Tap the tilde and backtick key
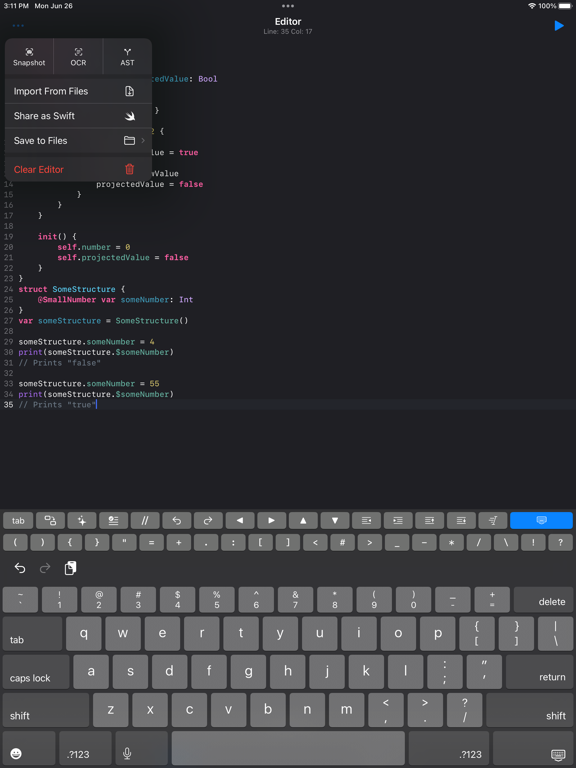 [20, 600]
